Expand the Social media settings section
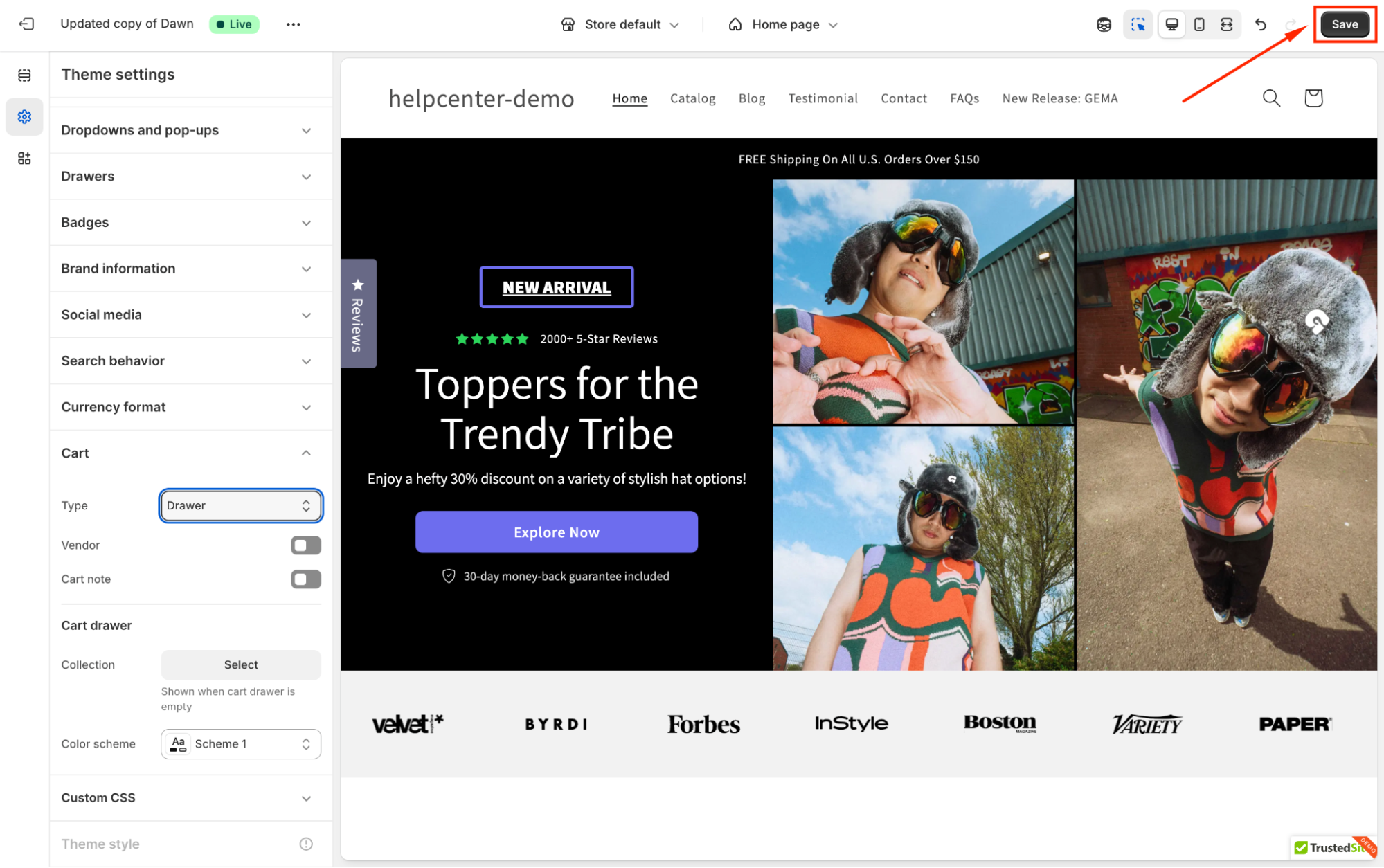Image resolution: width=1384 pixels, height=868 pixels. [x=187, y=315]
